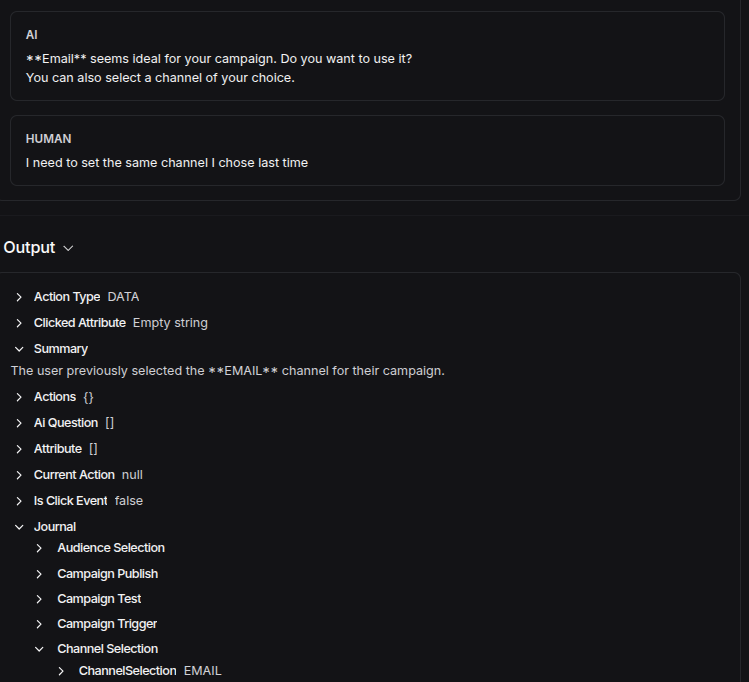Expand the Current Action row
Screen dimensions: 749x682
pos(19,475)
